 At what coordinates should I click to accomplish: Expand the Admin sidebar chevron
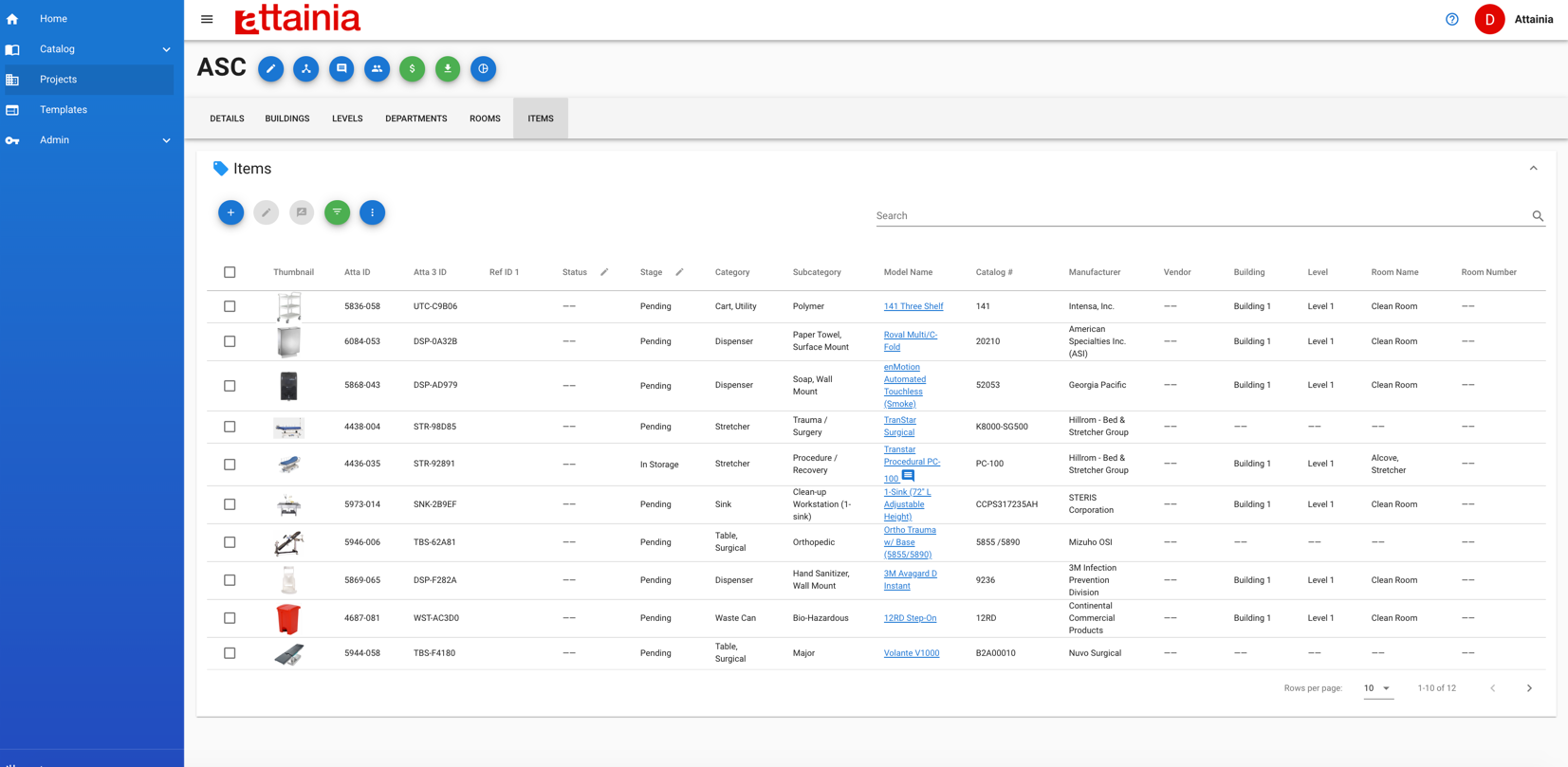[166, 140]
